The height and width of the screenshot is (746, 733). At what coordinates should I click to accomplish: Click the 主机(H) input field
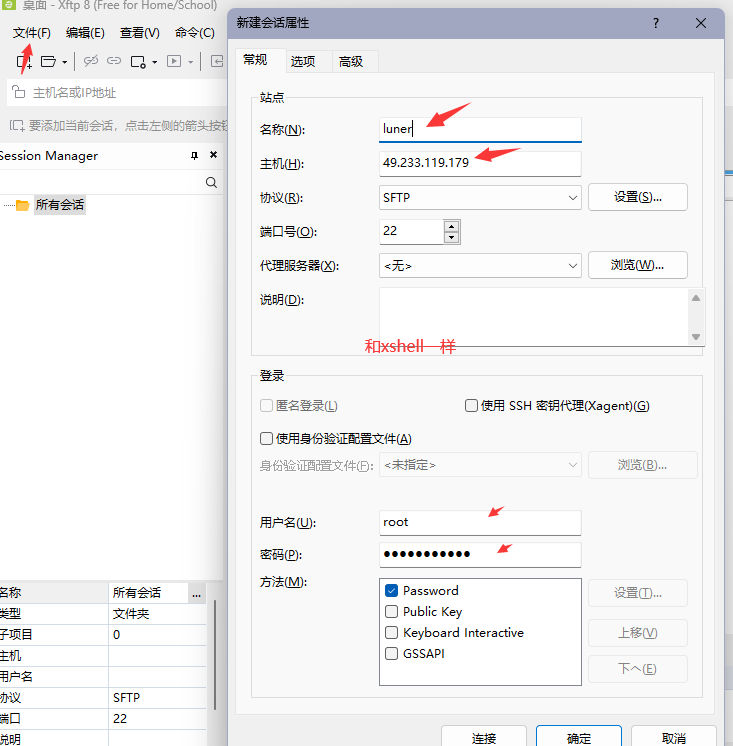(x=480, y=163)
